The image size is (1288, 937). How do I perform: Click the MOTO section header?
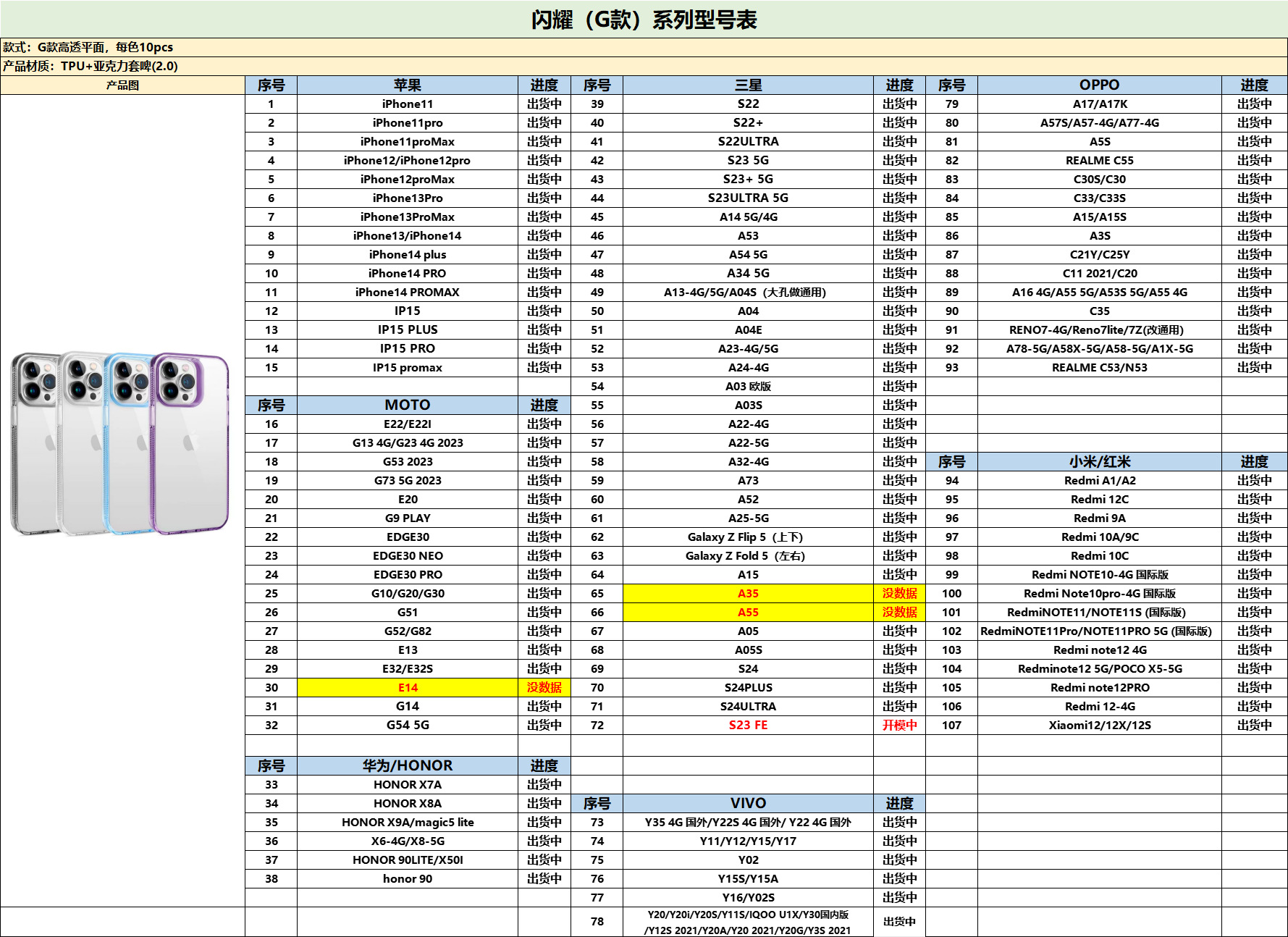(x=408, y=406)
